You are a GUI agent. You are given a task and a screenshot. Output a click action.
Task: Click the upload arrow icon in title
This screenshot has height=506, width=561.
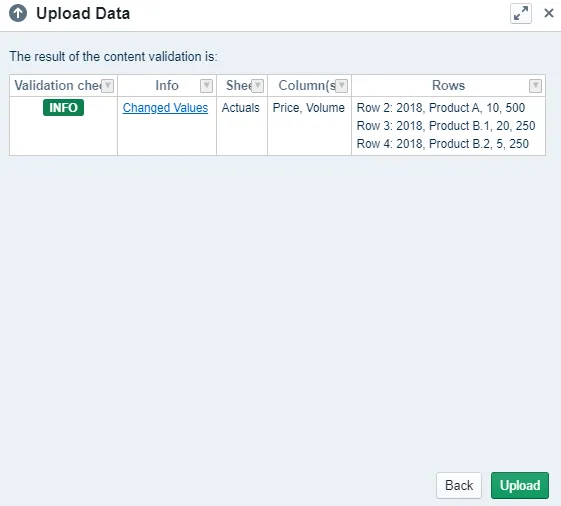pyautogui.click(x=18, y=14)
